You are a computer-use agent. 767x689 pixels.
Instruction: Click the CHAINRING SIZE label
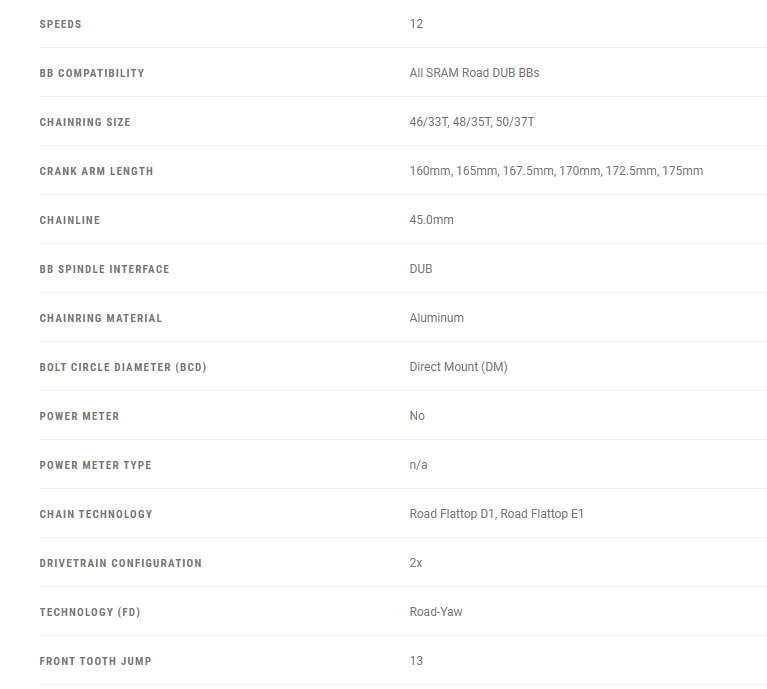click(x=85, y=122)
